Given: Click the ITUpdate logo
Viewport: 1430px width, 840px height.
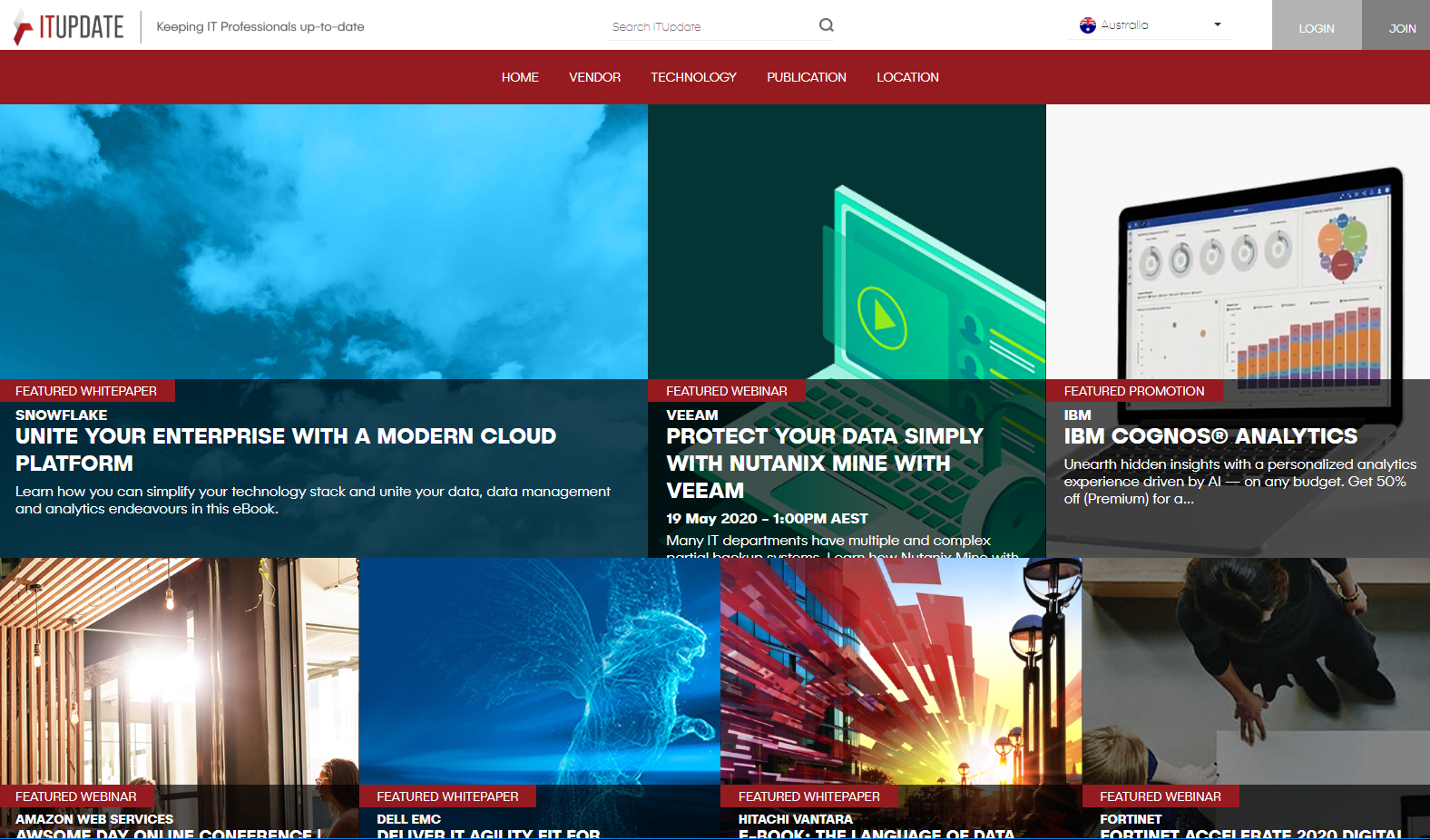Looking at the screenshot, I should (x=69, y=27).
